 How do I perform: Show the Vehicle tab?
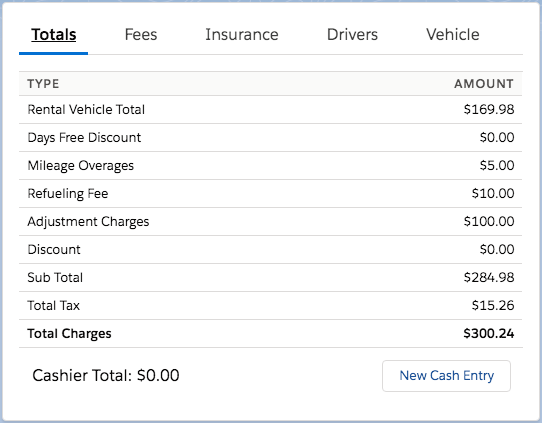coord(452,35)
